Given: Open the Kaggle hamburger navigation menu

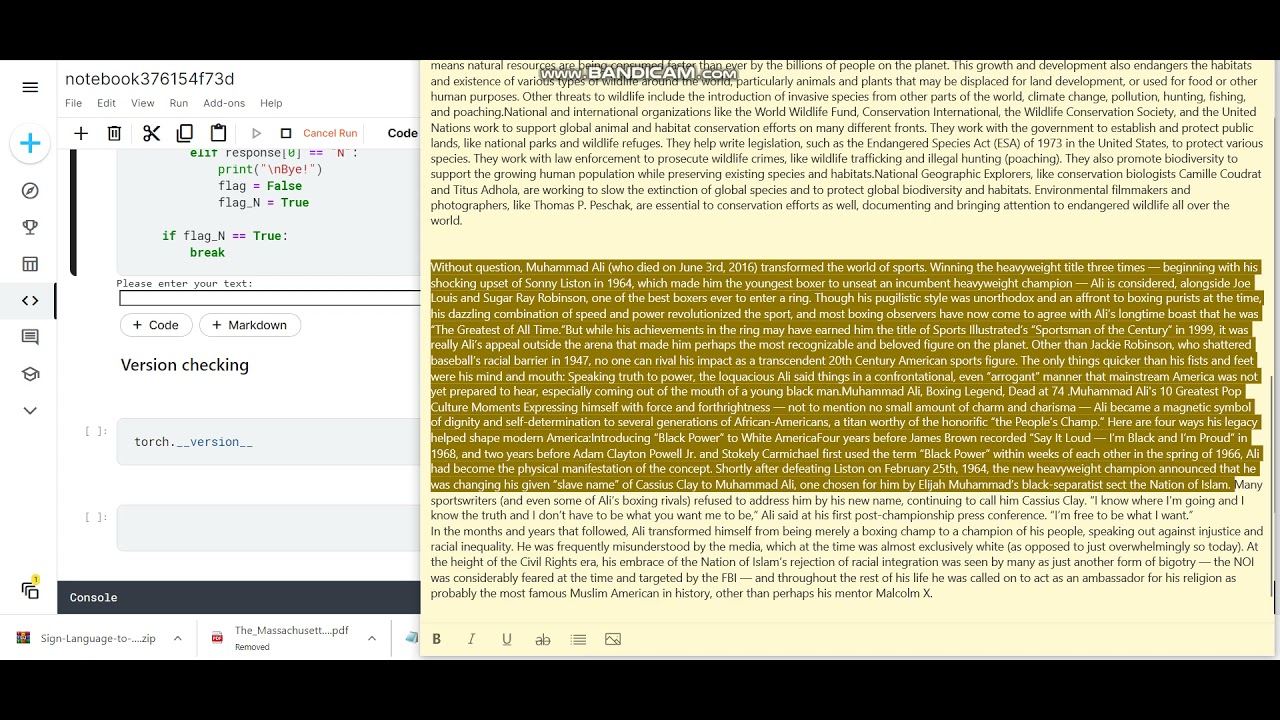Looking at the screenshot, I should coord(30,87).
